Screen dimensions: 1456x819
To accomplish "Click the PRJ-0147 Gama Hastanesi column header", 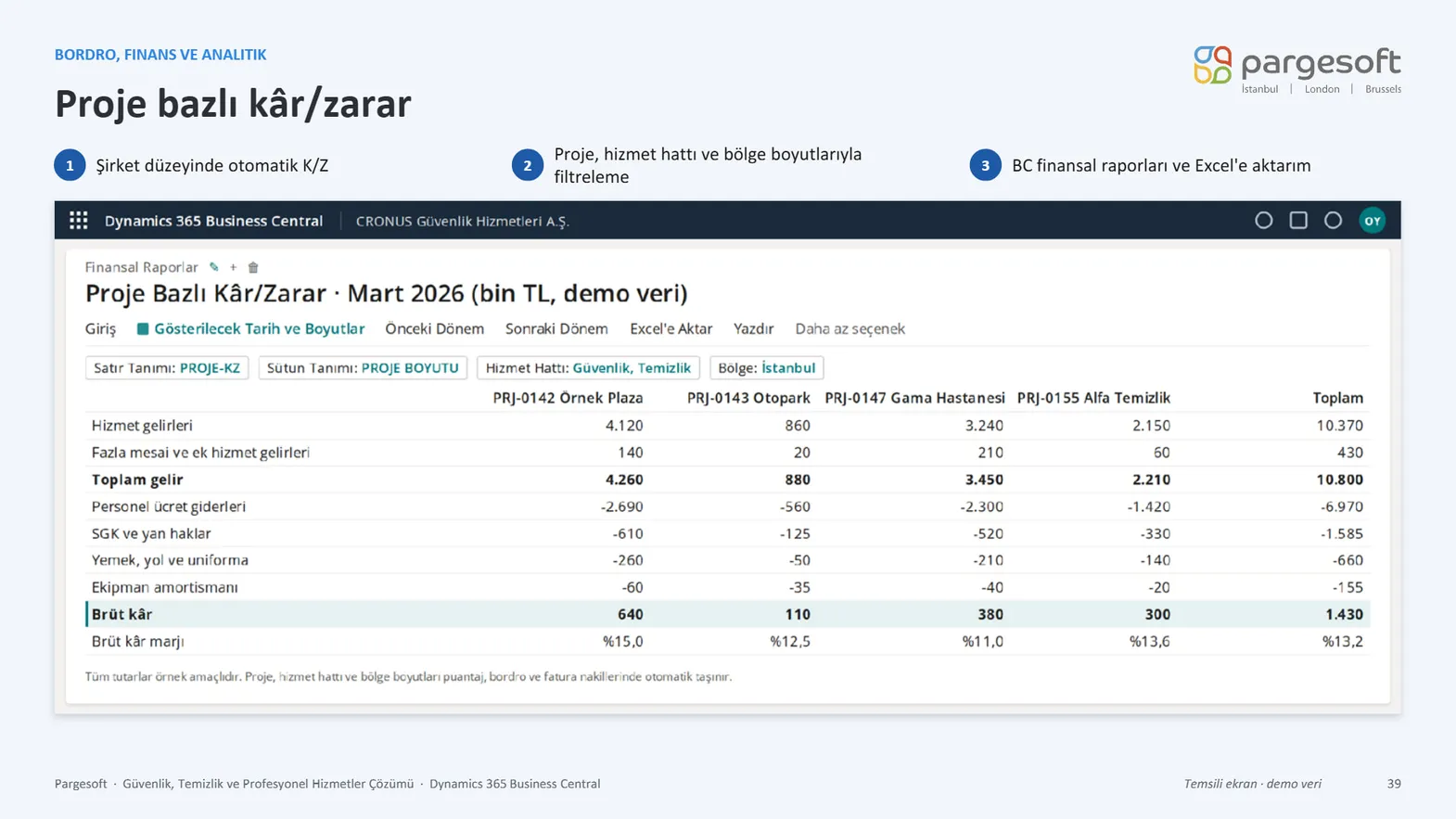I will coord(914,398).
